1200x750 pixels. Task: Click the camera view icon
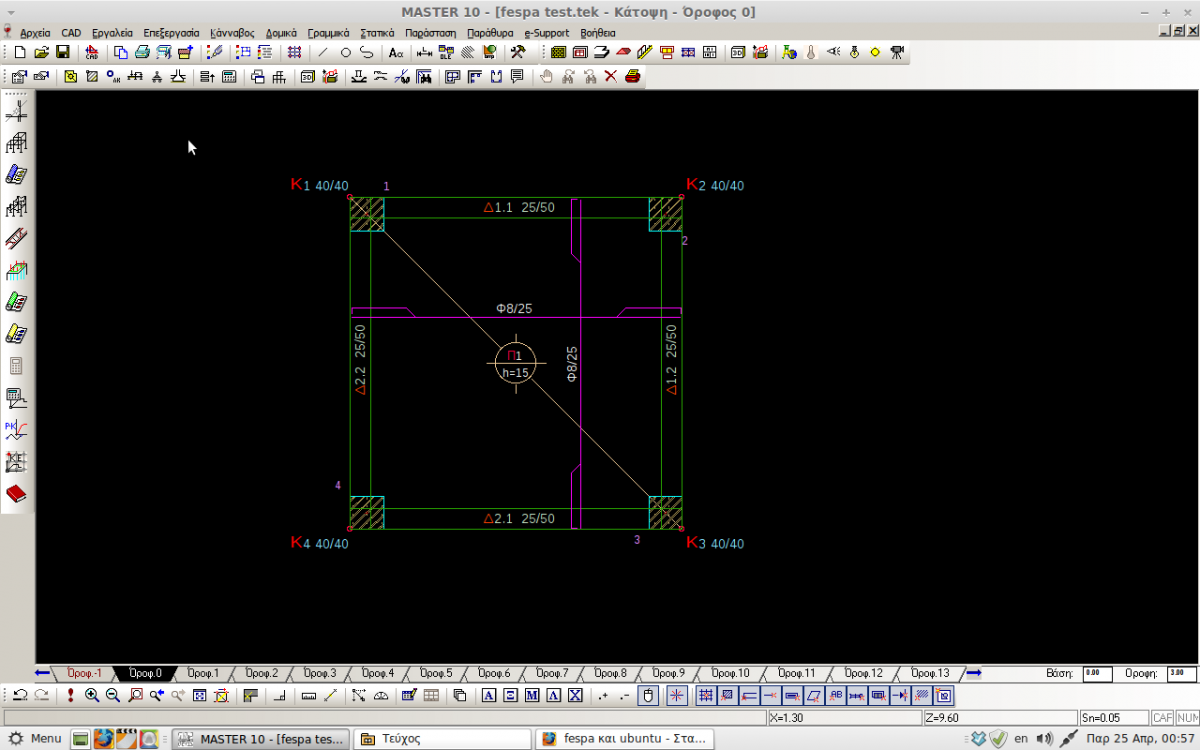(897, 52)
